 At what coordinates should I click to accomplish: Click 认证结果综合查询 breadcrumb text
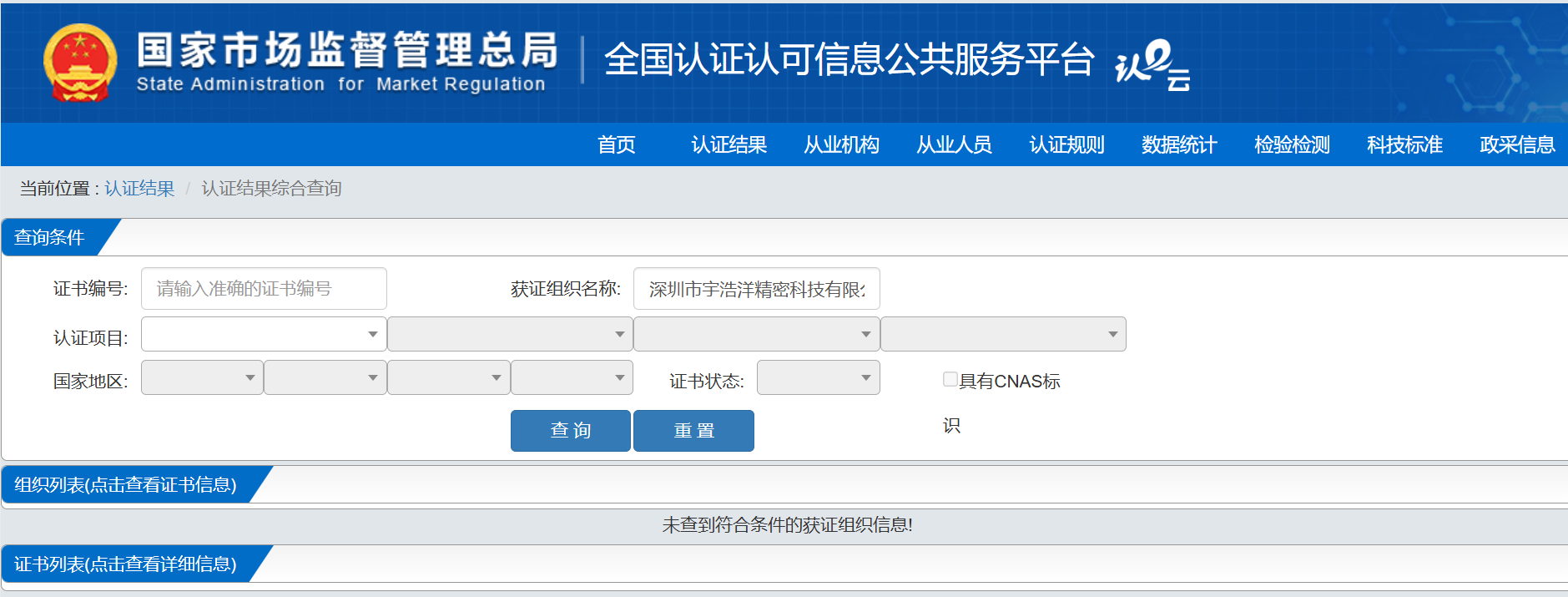click(x=271, y=189)
